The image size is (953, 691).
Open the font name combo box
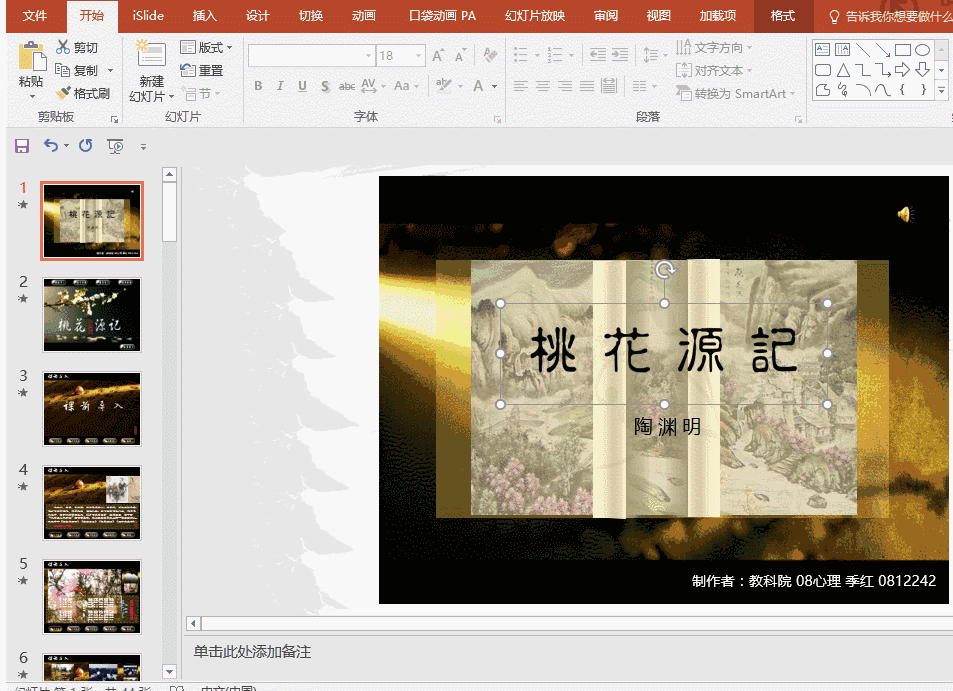pyautogui.click(x=311, y=56)
